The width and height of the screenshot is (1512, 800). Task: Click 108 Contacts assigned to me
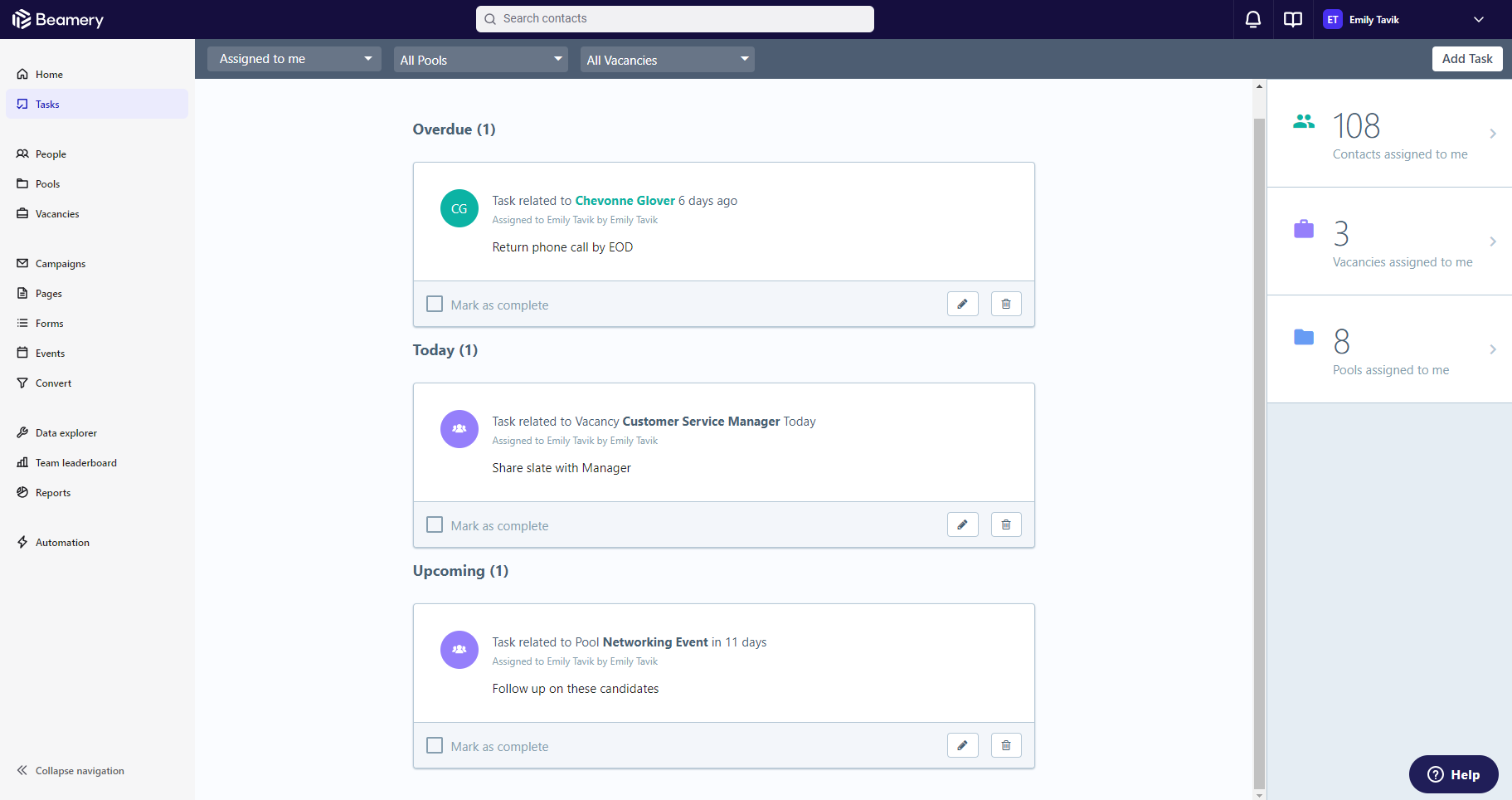point(1390,134)
